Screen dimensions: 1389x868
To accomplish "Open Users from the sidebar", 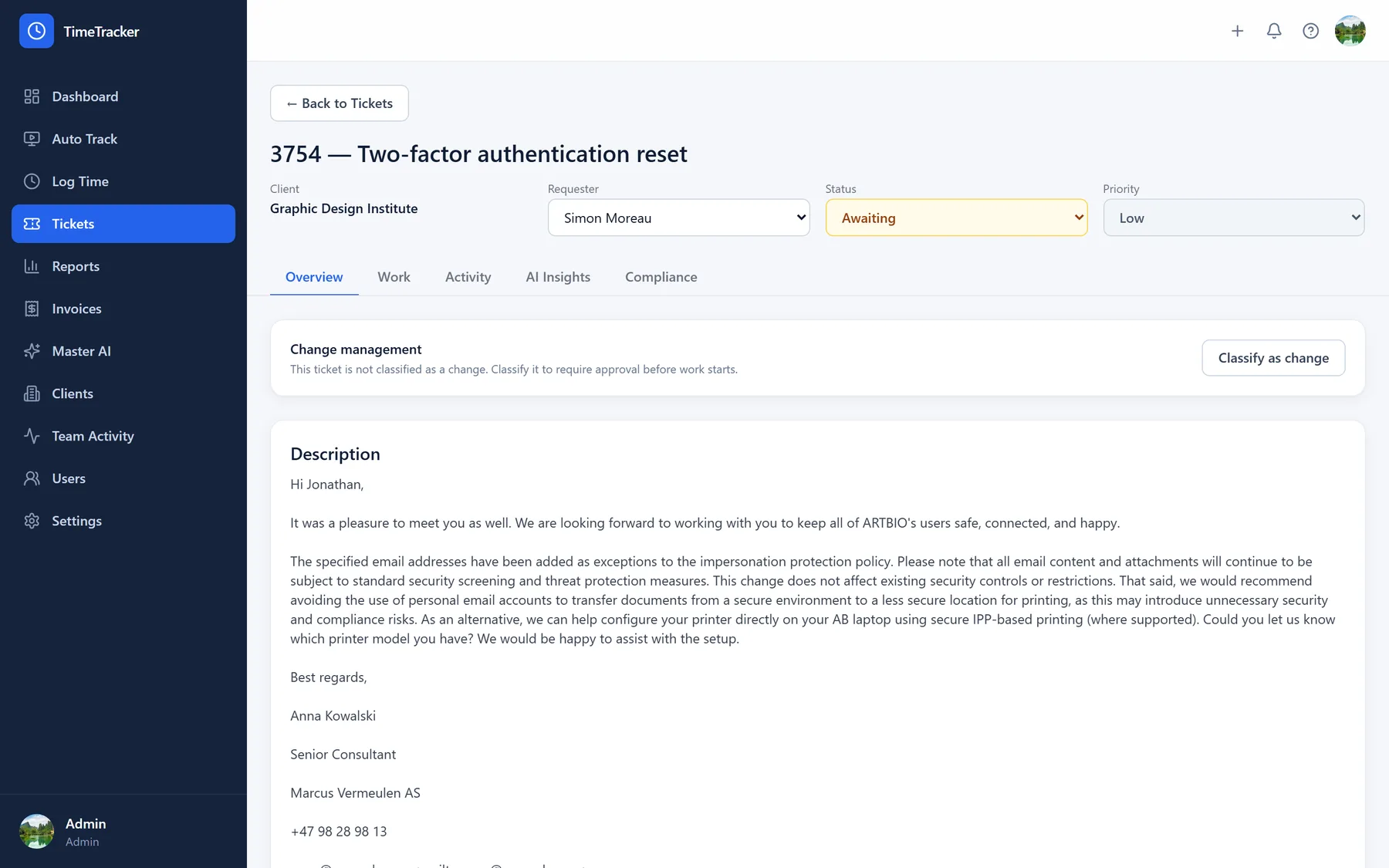I will tap(123, 478).
